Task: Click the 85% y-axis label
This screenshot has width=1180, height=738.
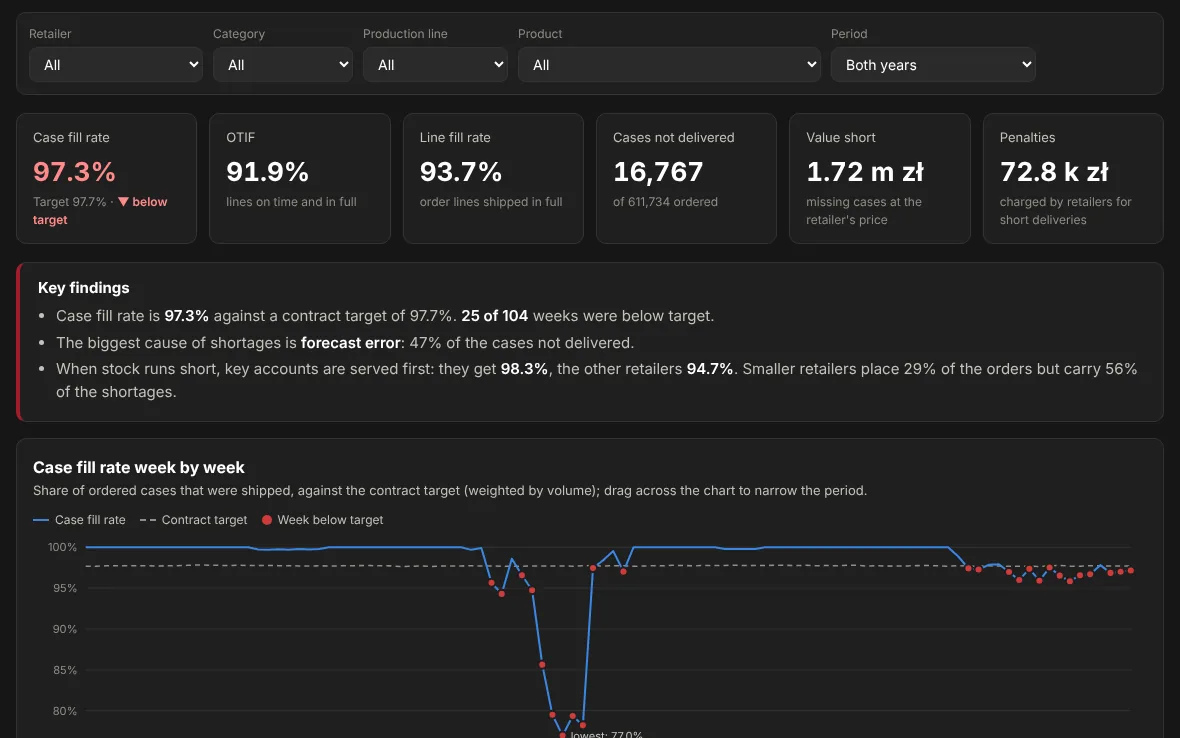Action: pos(65,670)
